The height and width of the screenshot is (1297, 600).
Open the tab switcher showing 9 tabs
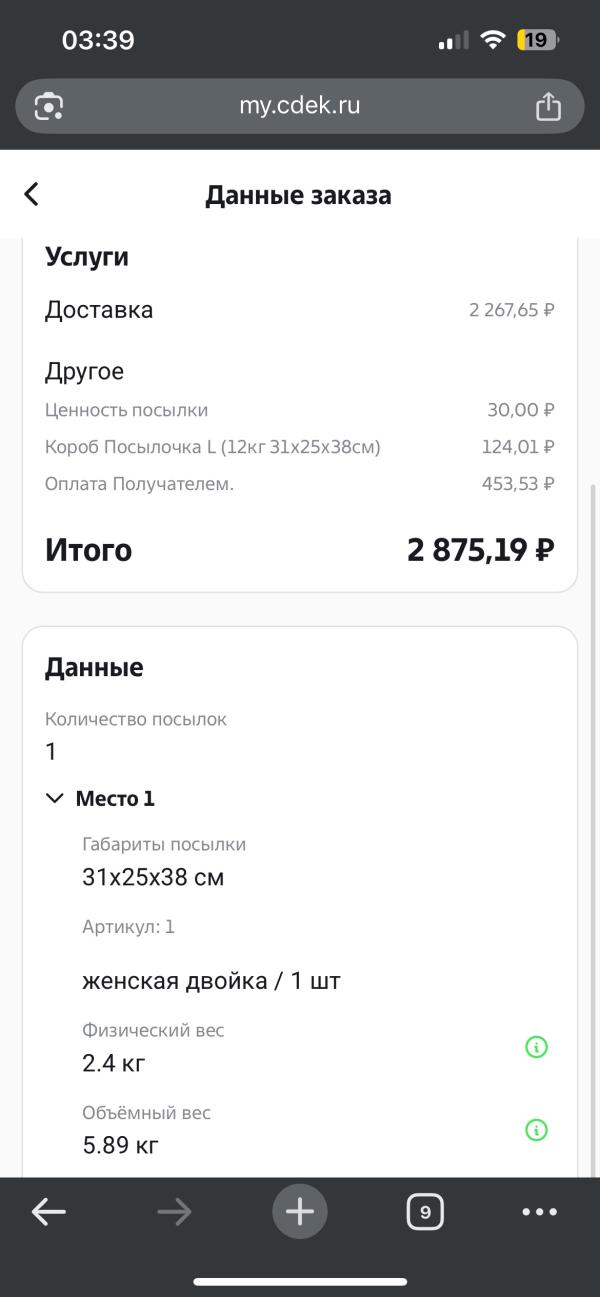pyautogui.click(x=425, y=1213)
